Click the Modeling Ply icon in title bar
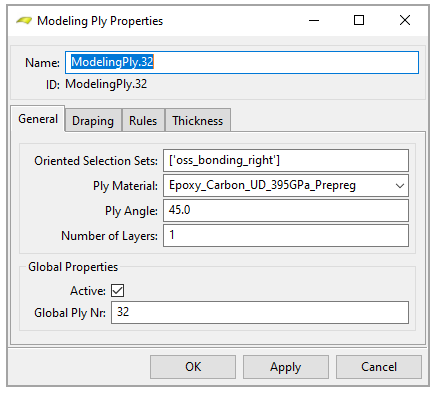Viewport: 436px width, 393px height. pyautogui.click(x=24, y=21)
